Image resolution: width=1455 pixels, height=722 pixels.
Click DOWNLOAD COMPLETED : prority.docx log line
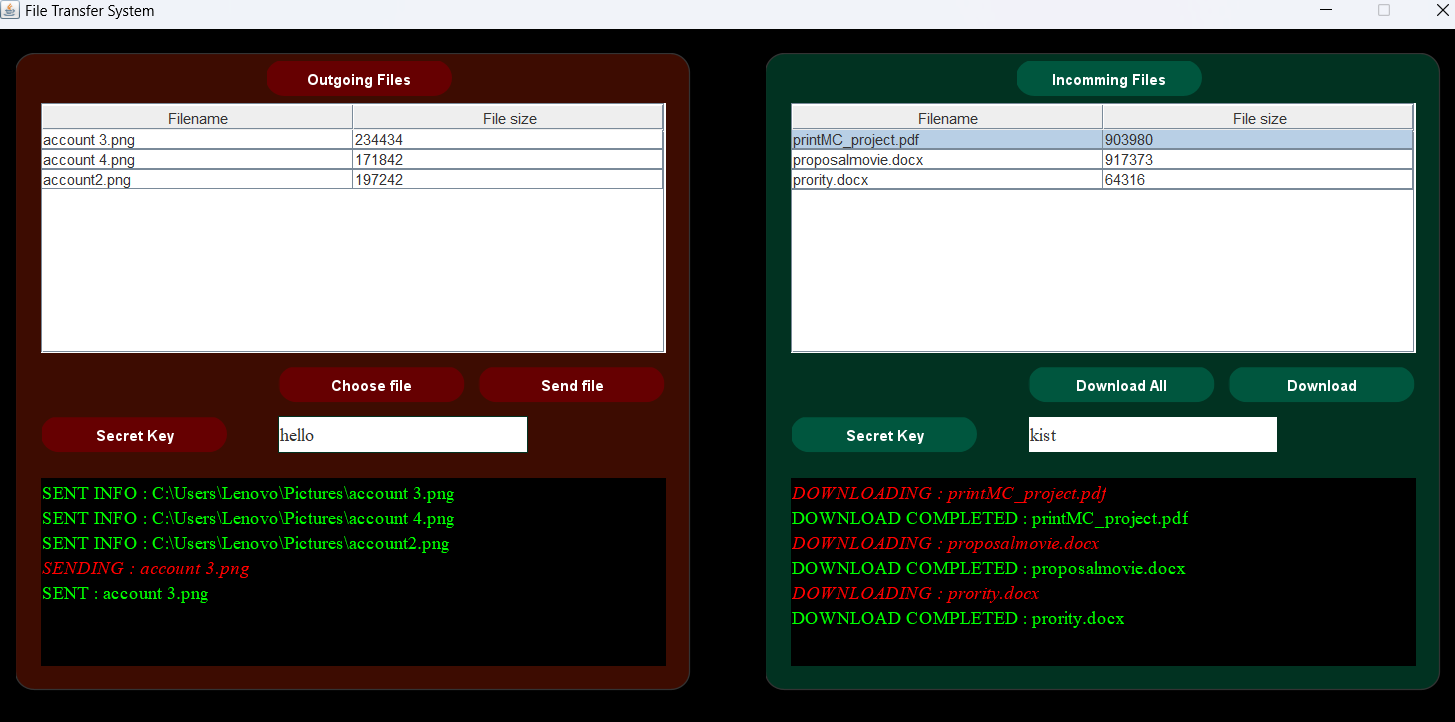958,619
